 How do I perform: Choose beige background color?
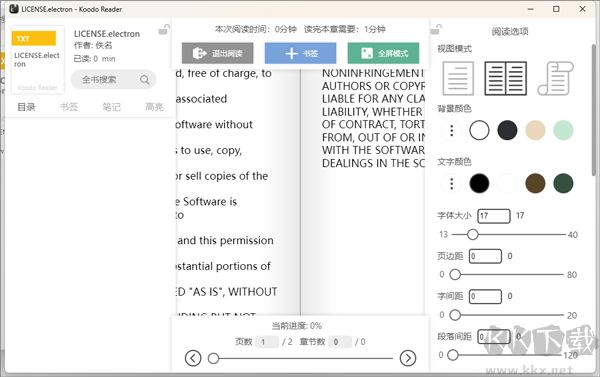[535, 130]
